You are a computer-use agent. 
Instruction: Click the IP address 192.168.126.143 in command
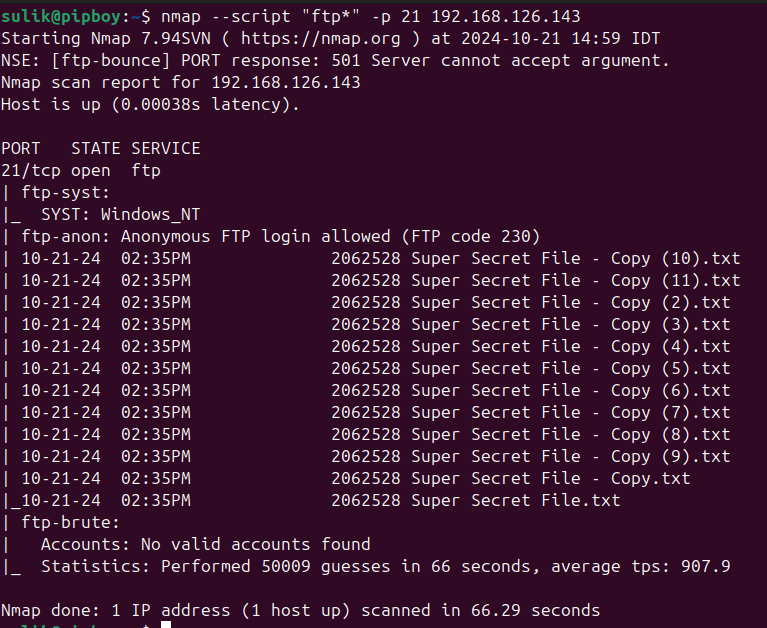click(x=506, y=16)
